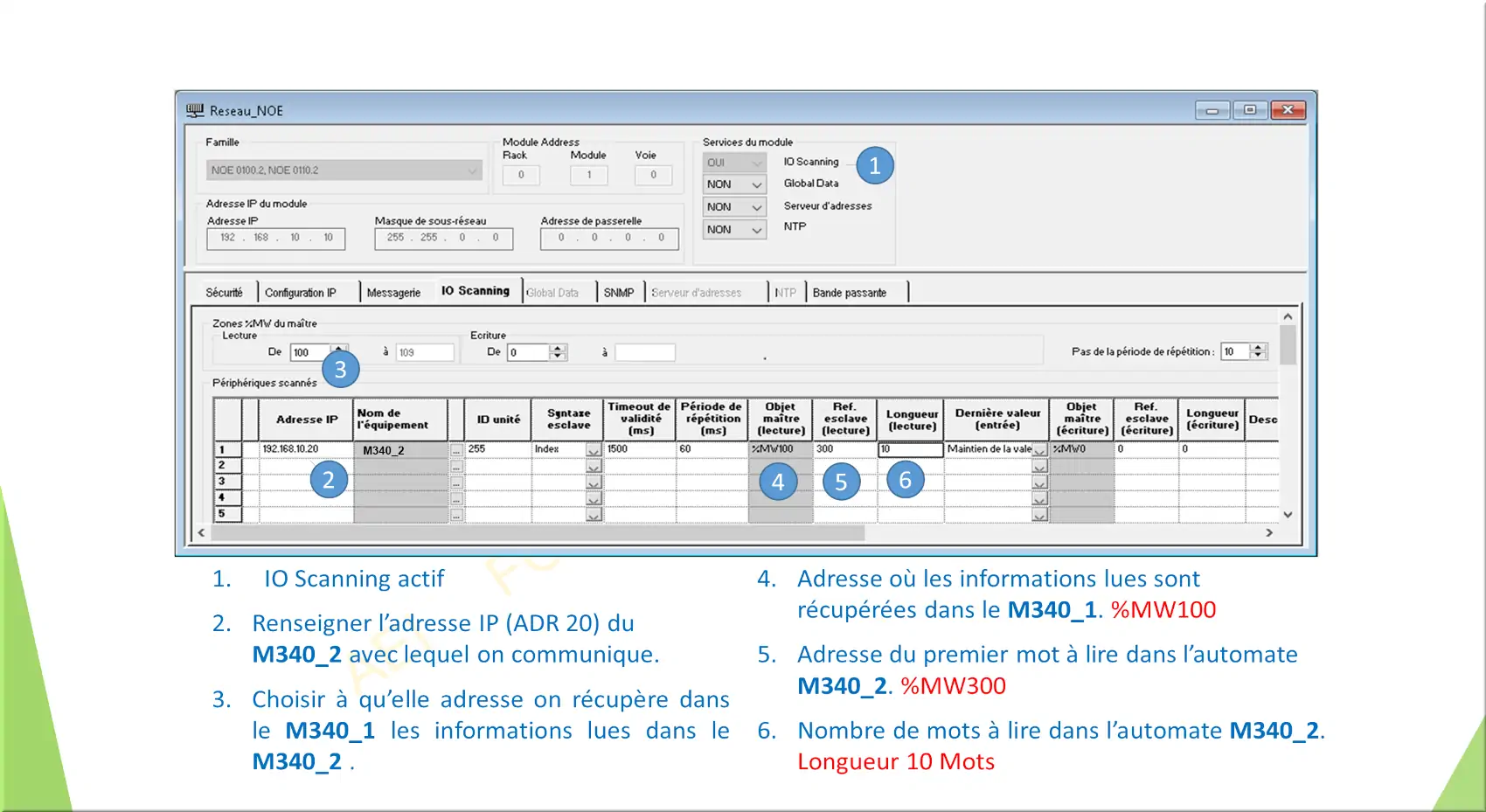
Task: Select row 5 header in scanned devices table
Action: [227, 514]
